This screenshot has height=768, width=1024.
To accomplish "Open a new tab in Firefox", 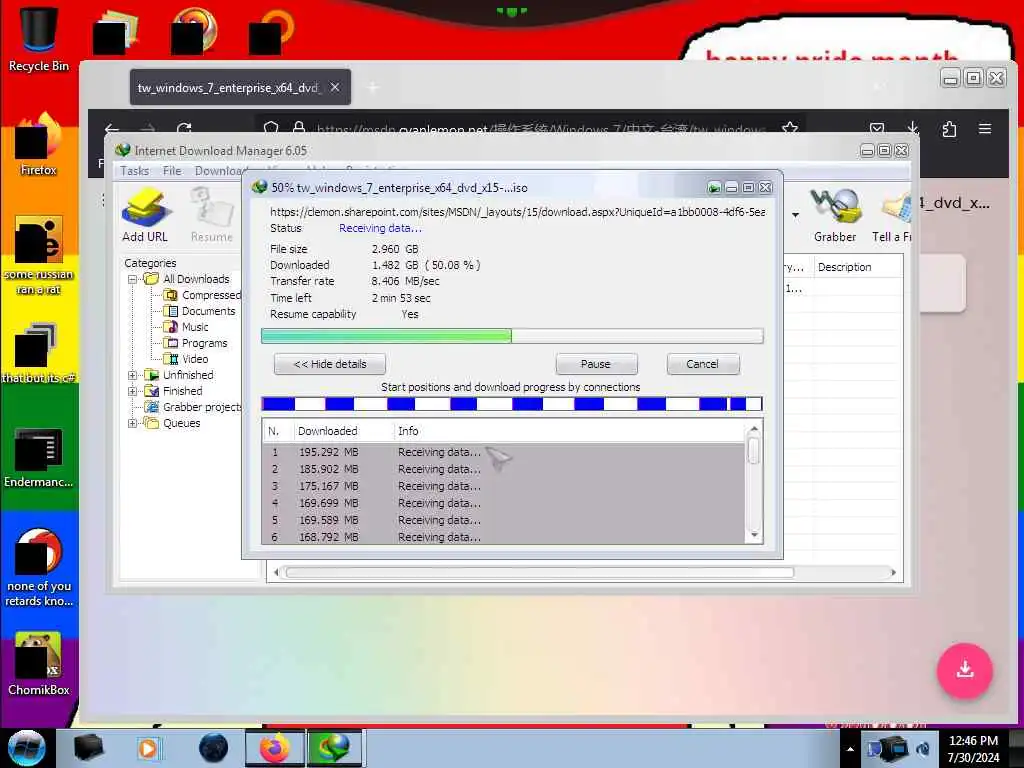I will (373, 88).
